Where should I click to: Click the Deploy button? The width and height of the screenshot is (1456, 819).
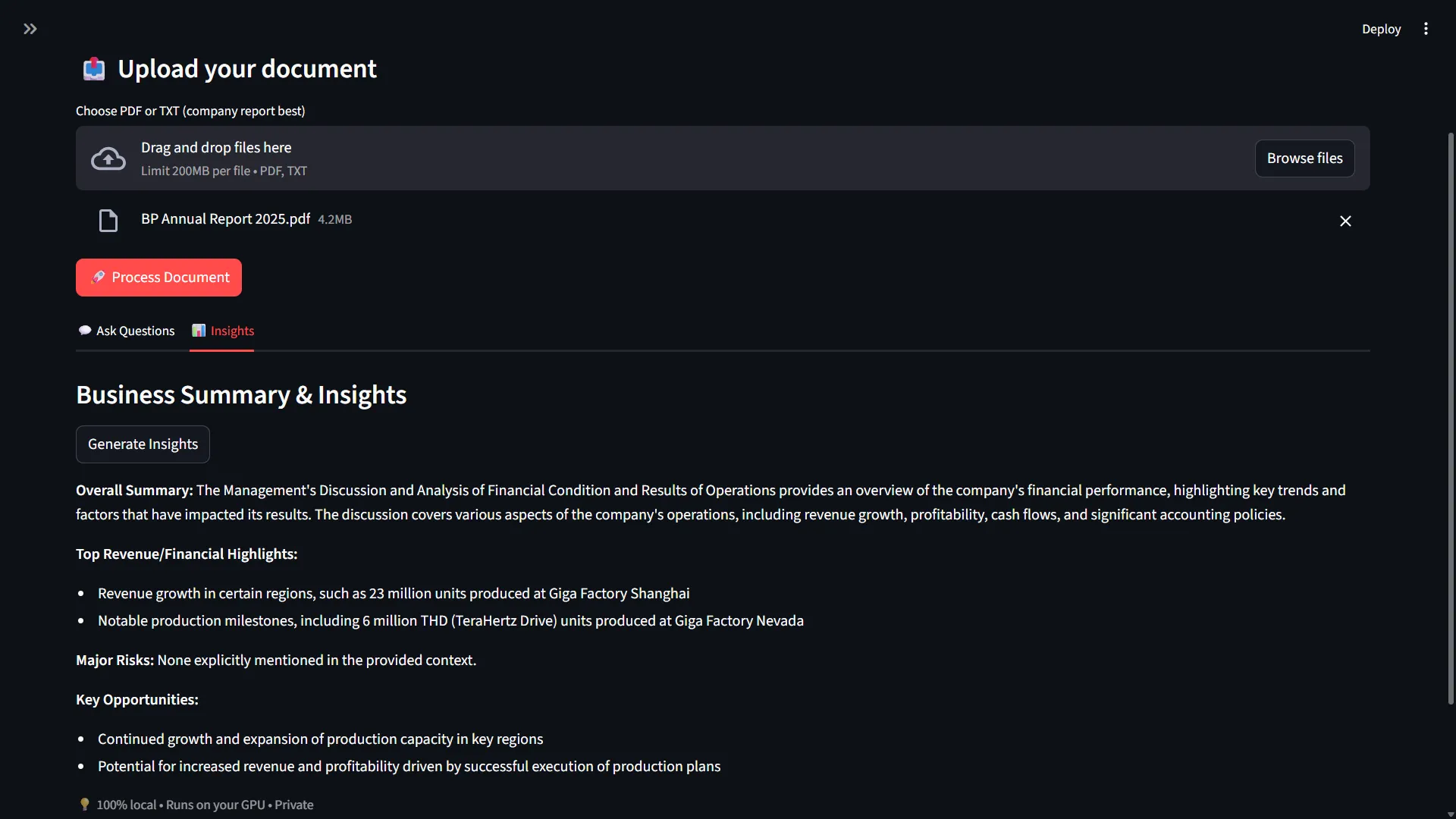coord(1382,29)
